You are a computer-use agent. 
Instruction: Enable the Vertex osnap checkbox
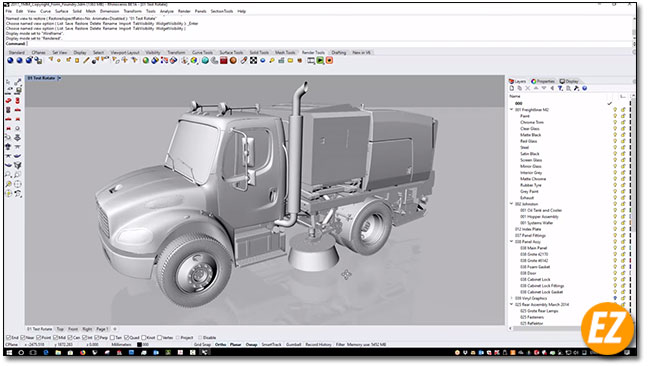coord(160,338)
